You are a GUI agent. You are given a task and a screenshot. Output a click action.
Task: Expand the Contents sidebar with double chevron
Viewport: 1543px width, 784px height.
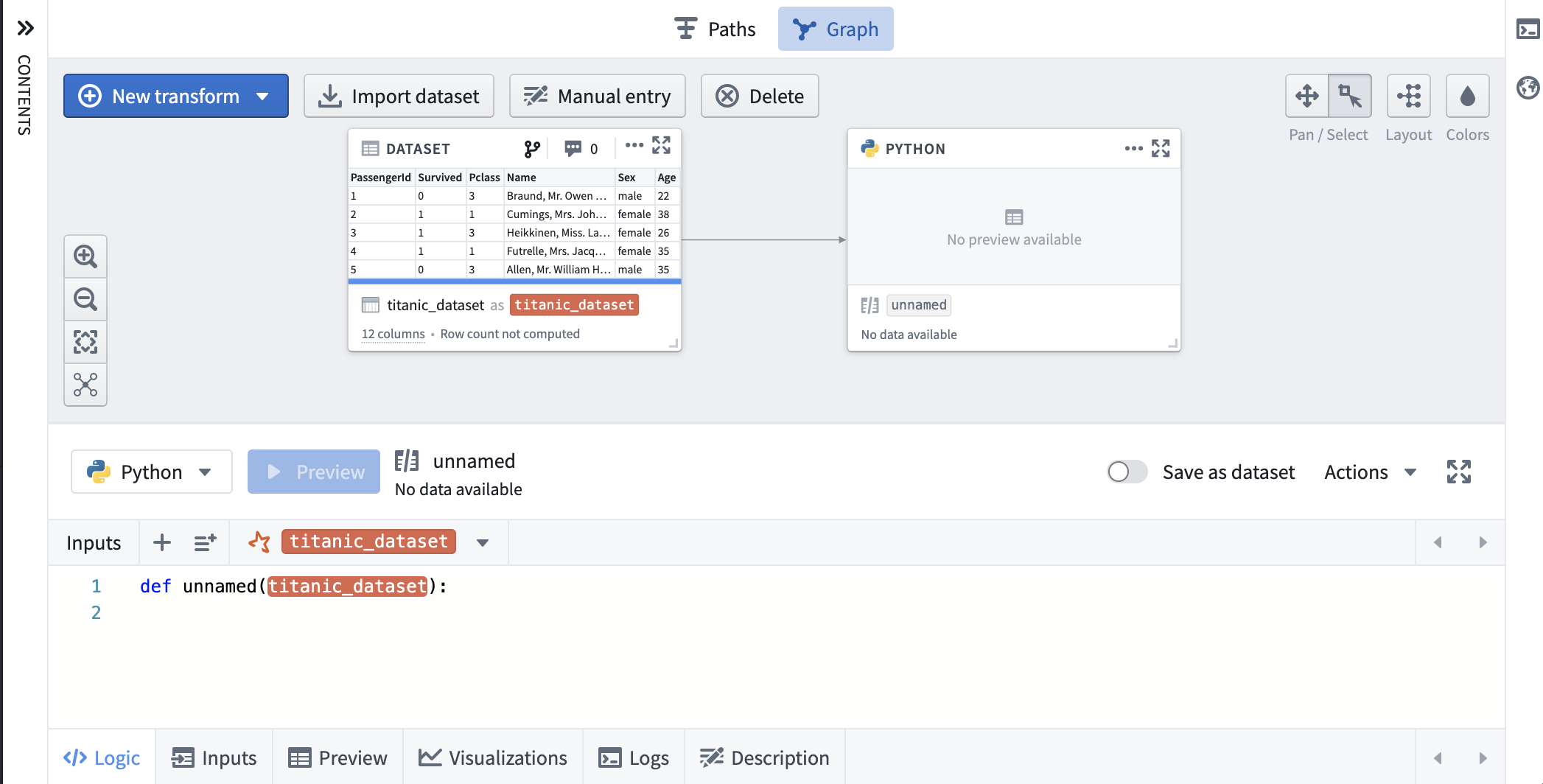(x=25, y=28)
